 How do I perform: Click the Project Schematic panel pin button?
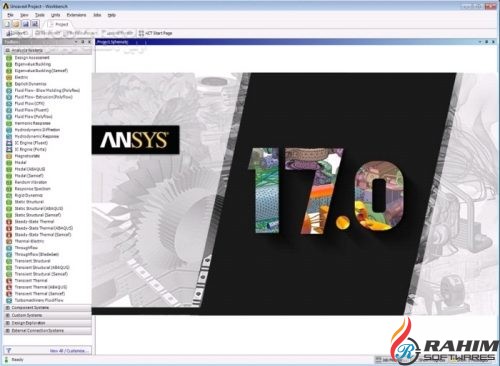486,42
